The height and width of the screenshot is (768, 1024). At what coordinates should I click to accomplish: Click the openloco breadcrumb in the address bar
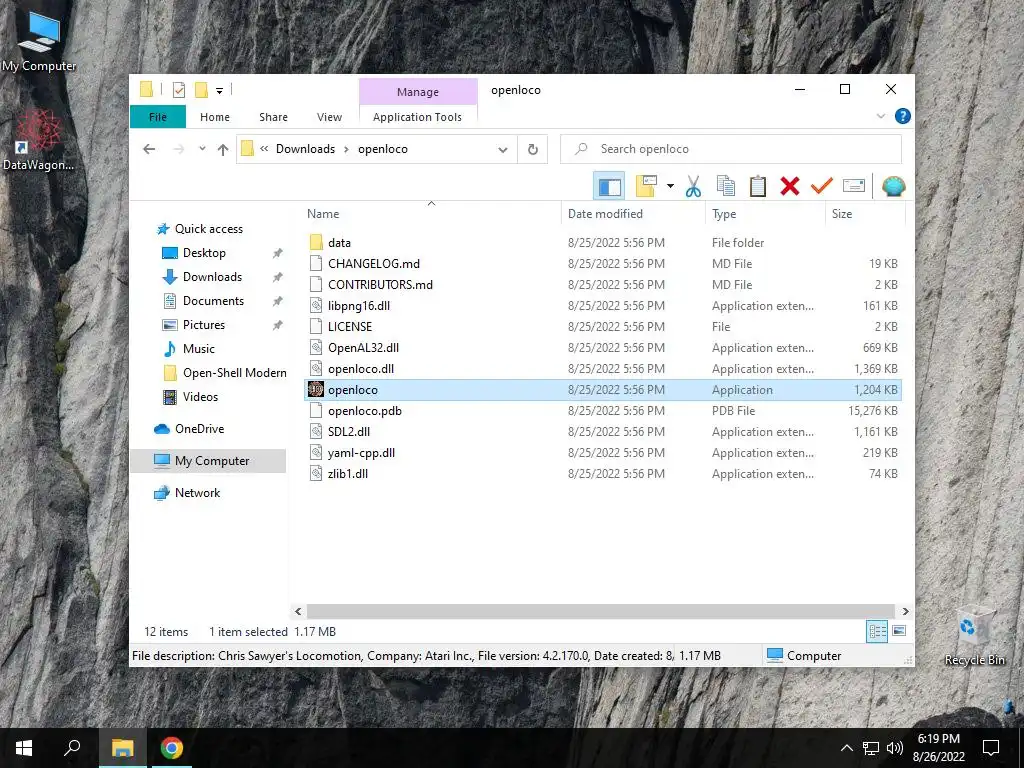(x=383, y=149)
